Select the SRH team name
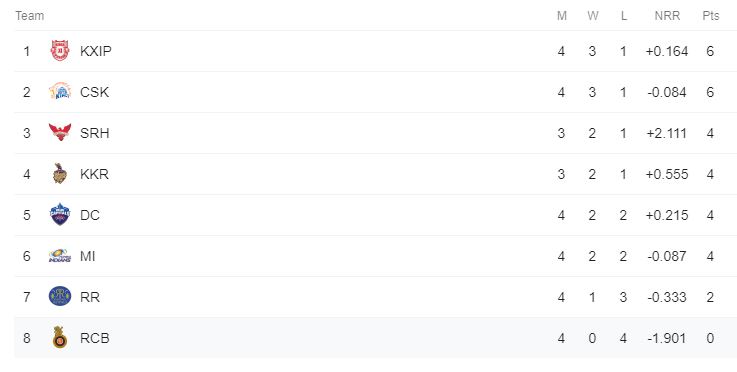 click(94, 133)
